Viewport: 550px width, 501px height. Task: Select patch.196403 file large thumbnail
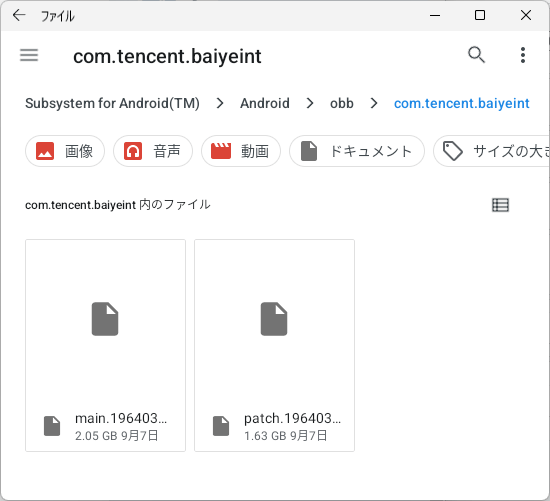coord(274,319)
